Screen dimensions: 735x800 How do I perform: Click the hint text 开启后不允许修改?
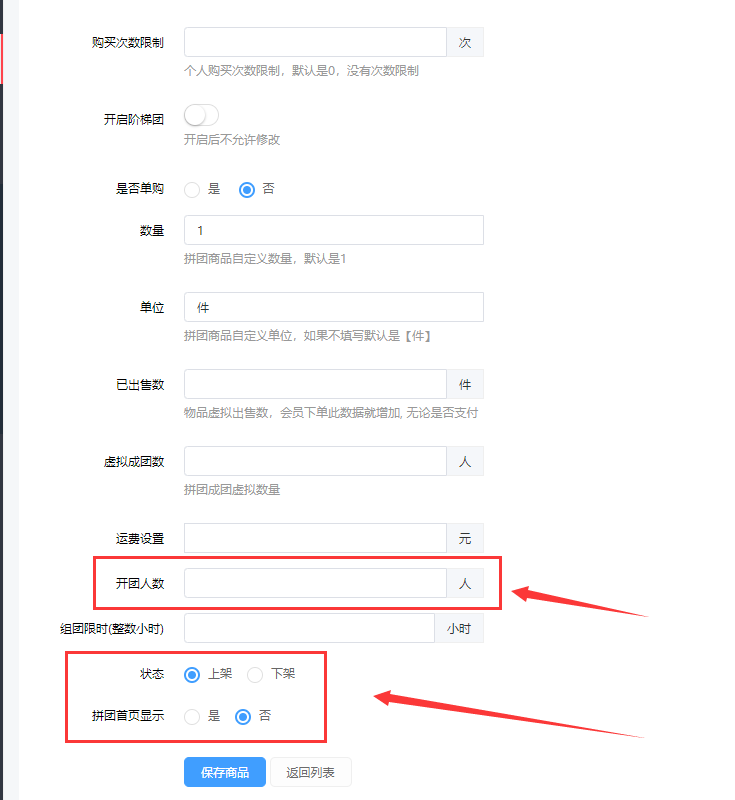pos(232,140)
